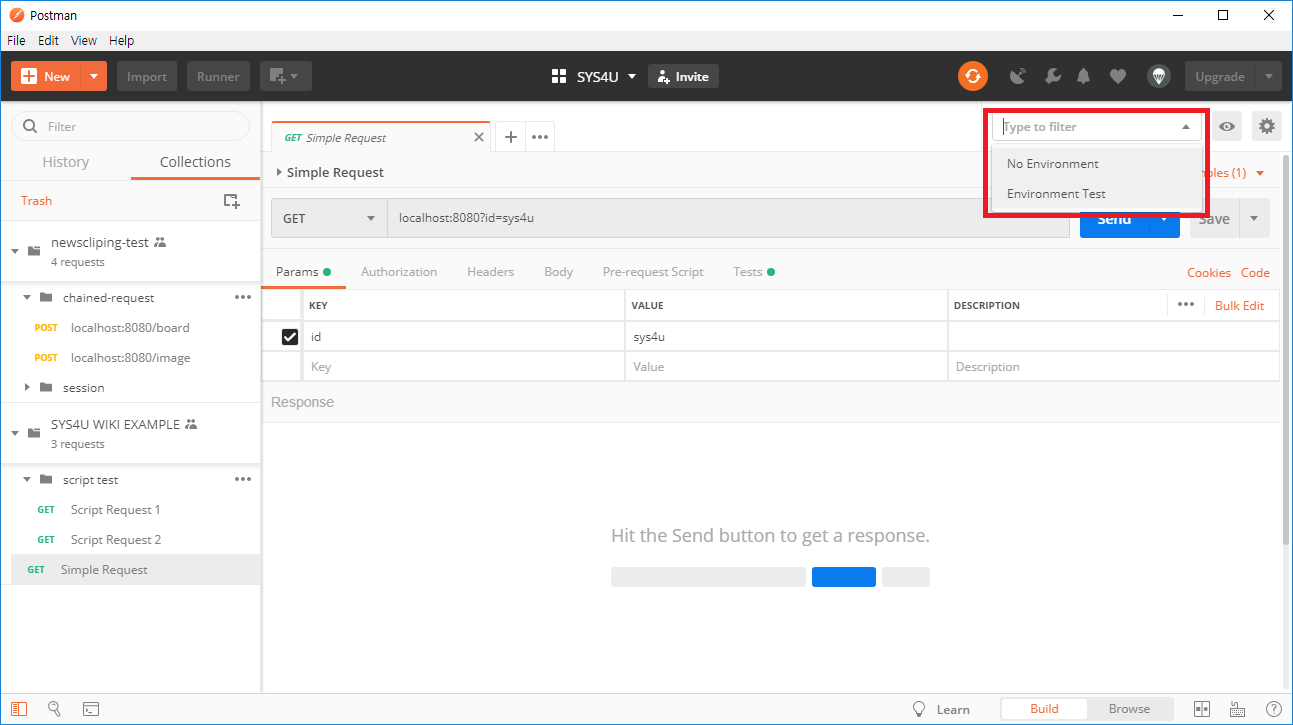This screenshot has width=1293, height=725.
Task: Switch to the Authorization tab
Action: pos(399,272)
